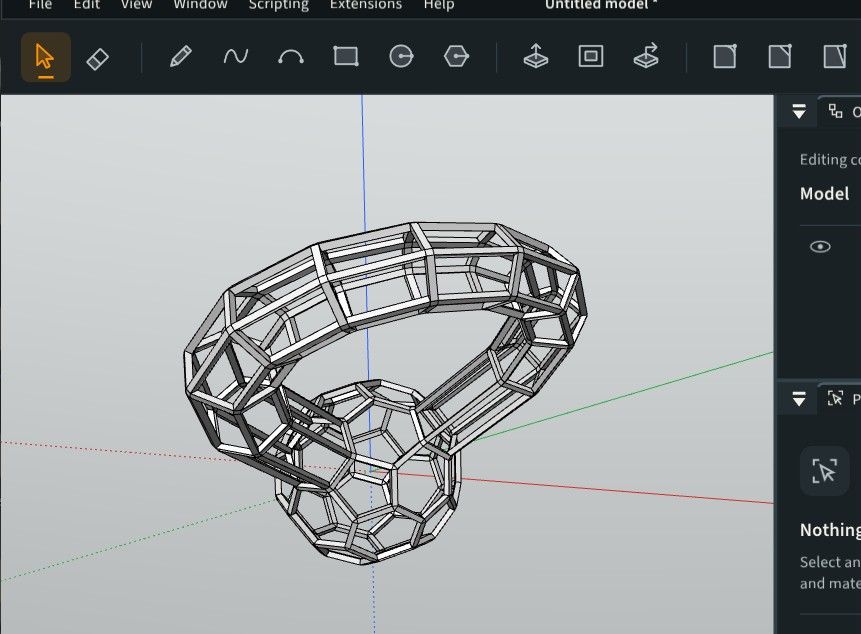Click the square icon with a diagonal corner line
The width and height of the screenshot is (861, 634).
(x=780, y=57)
